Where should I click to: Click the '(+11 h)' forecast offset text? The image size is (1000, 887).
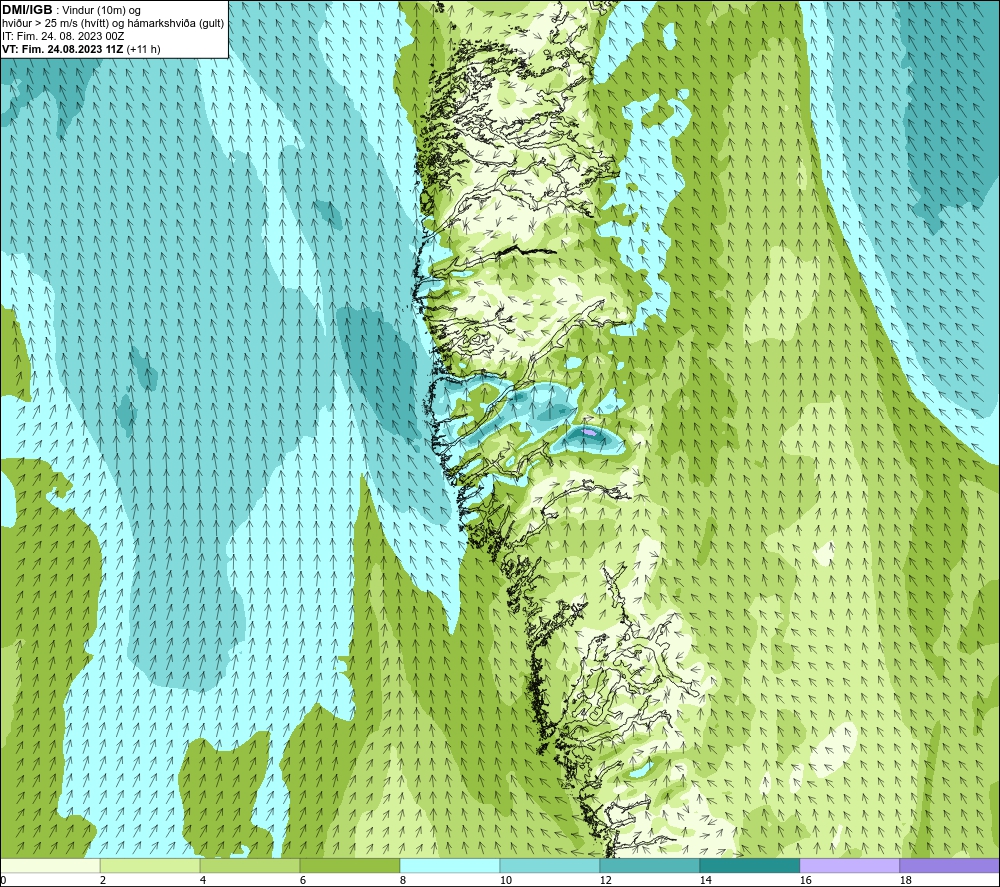tap(143, 49)
